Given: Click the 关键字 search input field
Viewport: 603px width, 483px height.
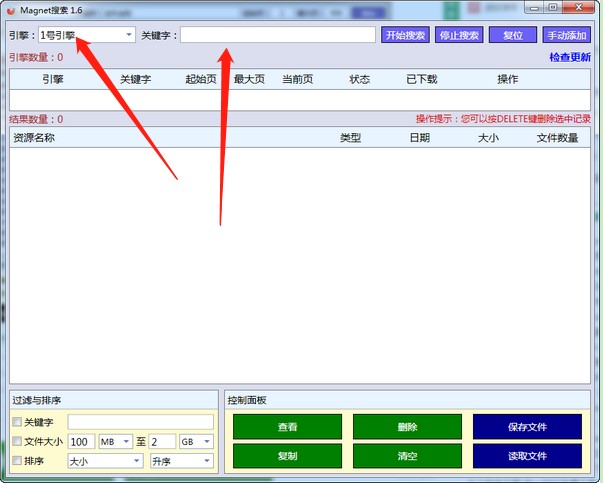Looking at the screenshot, I should (277, 35).
